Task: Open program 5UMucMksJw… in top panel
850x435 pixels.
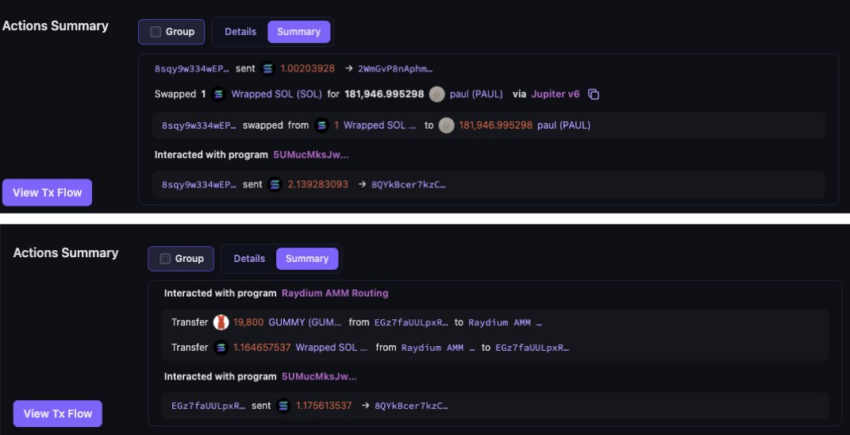Action: click(x=311, y=155)
